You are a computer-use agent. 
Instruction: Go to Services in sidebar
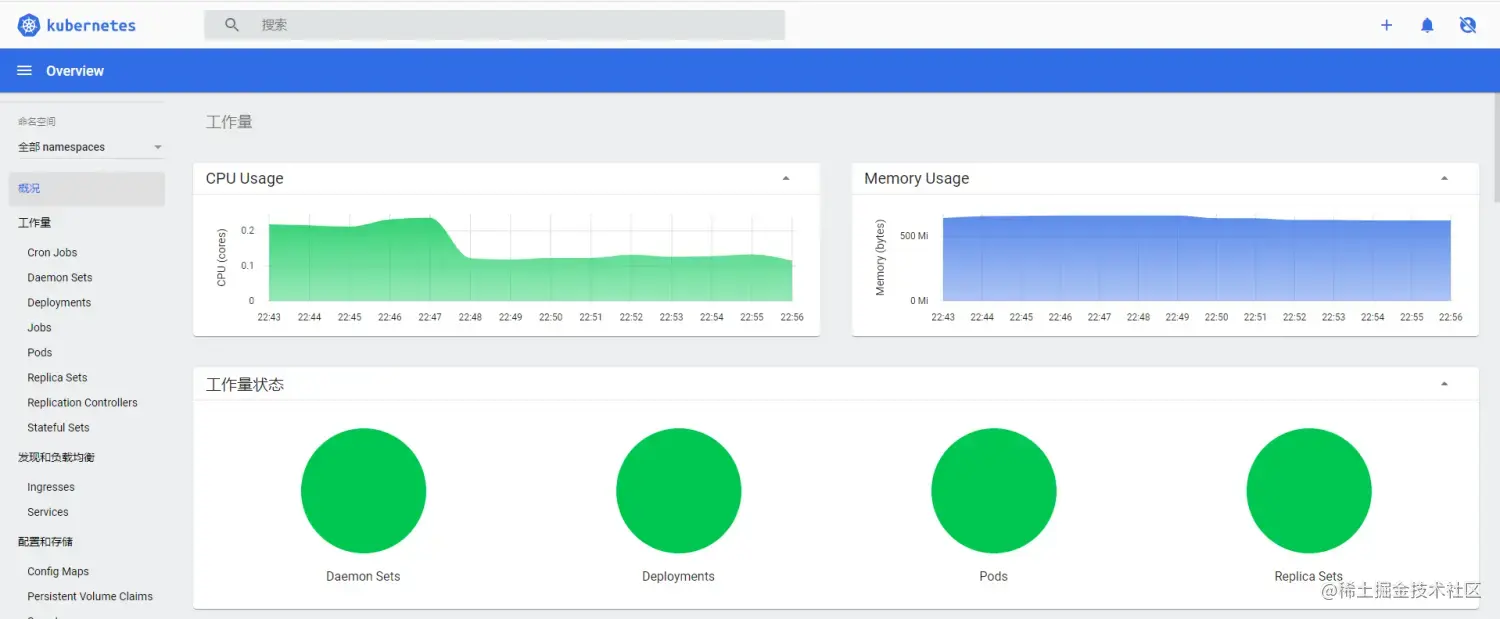point(48,512)
